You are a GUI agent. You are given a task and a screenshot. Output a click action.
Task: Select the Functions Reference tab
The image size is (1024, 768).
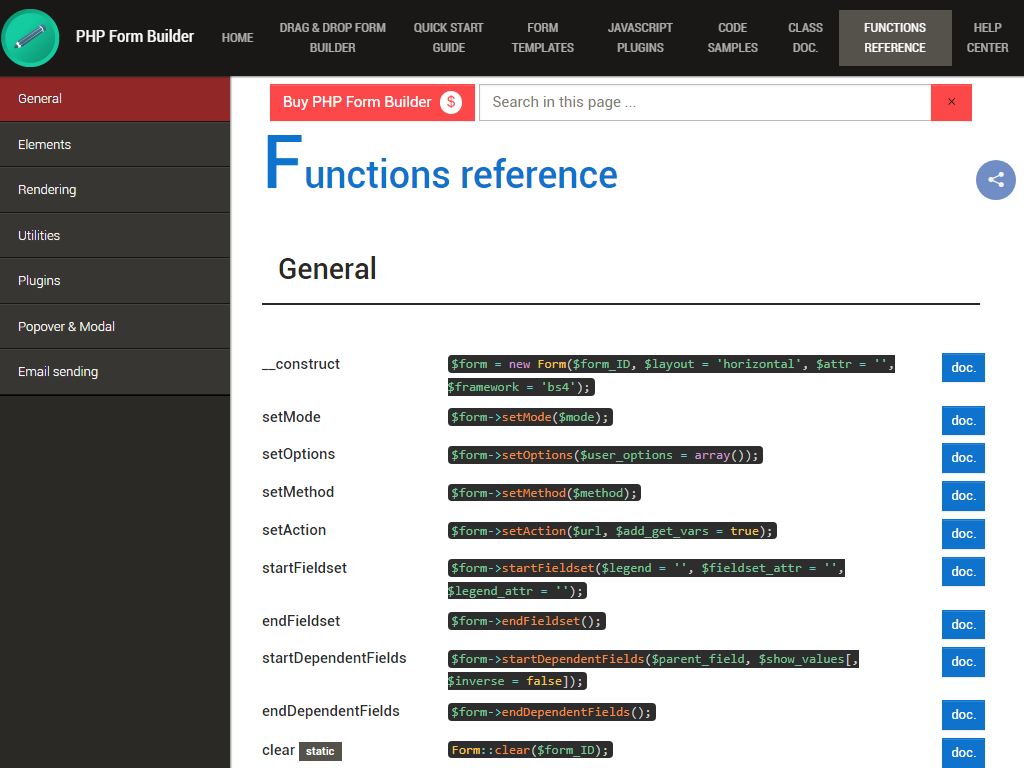895,38
